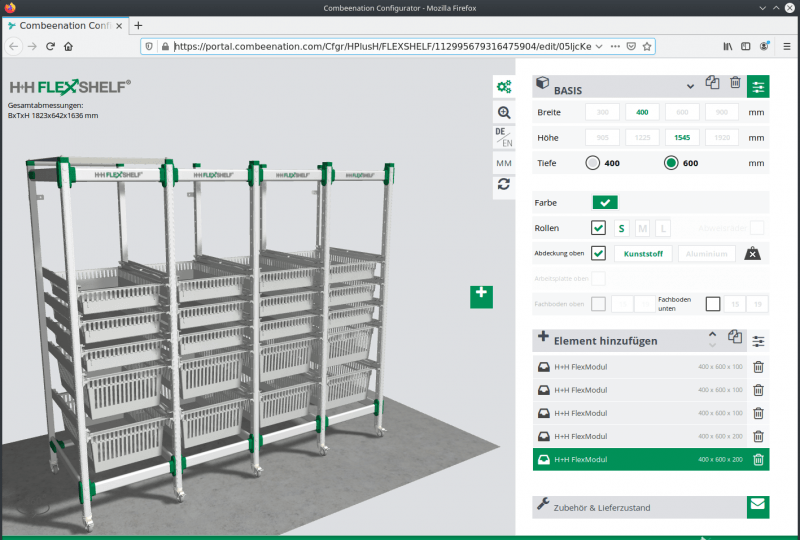The width and height of the screenshot is (800, 540).
Task: Copy the BASIS section using duplicate icon
Action: point(712,82)
